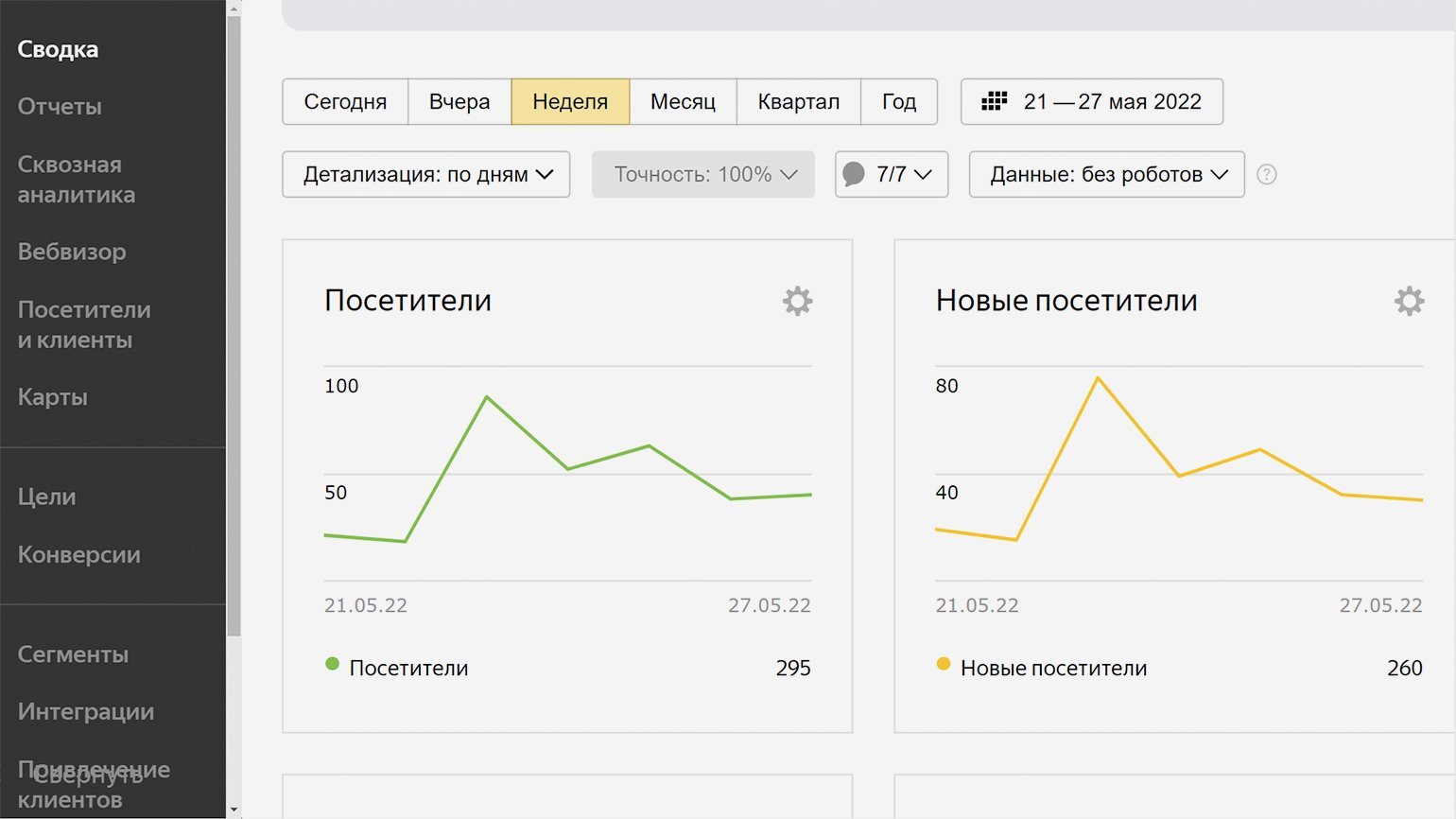The image size is (1456, 819).
Task: Toggle the yellow Новые посетители legend dot
Action: [x=943, y=664]
